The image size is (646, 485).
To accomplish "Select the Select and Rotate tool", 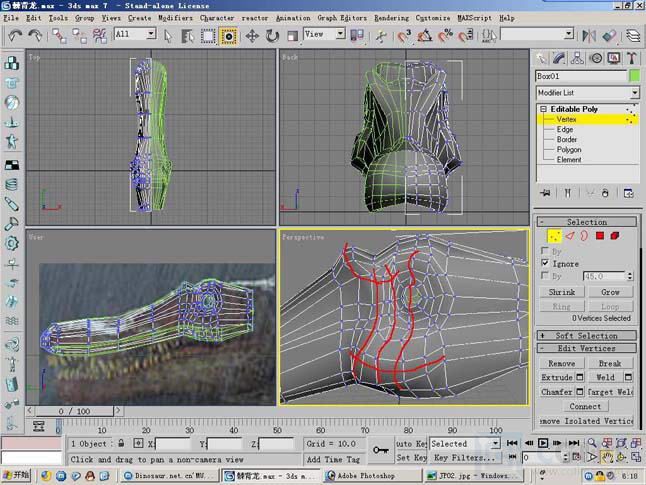I will click(x=272, y=36).
